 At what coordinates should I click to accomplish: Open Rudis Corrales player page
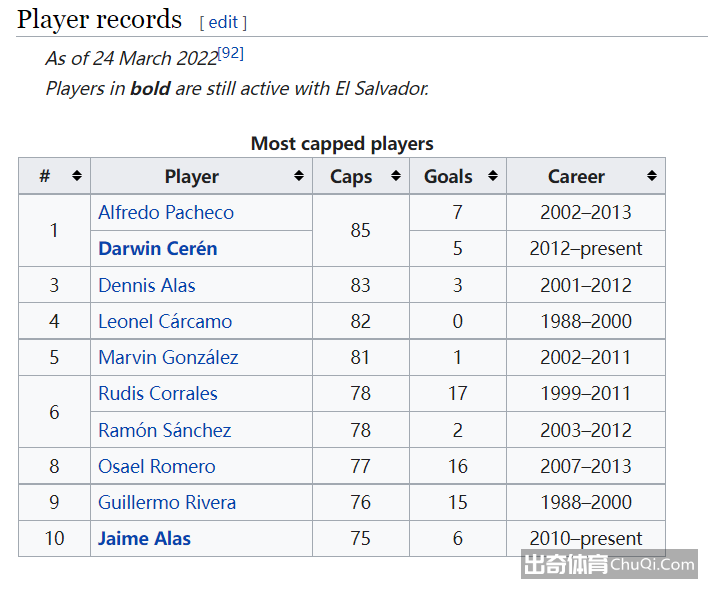[158, 393]
